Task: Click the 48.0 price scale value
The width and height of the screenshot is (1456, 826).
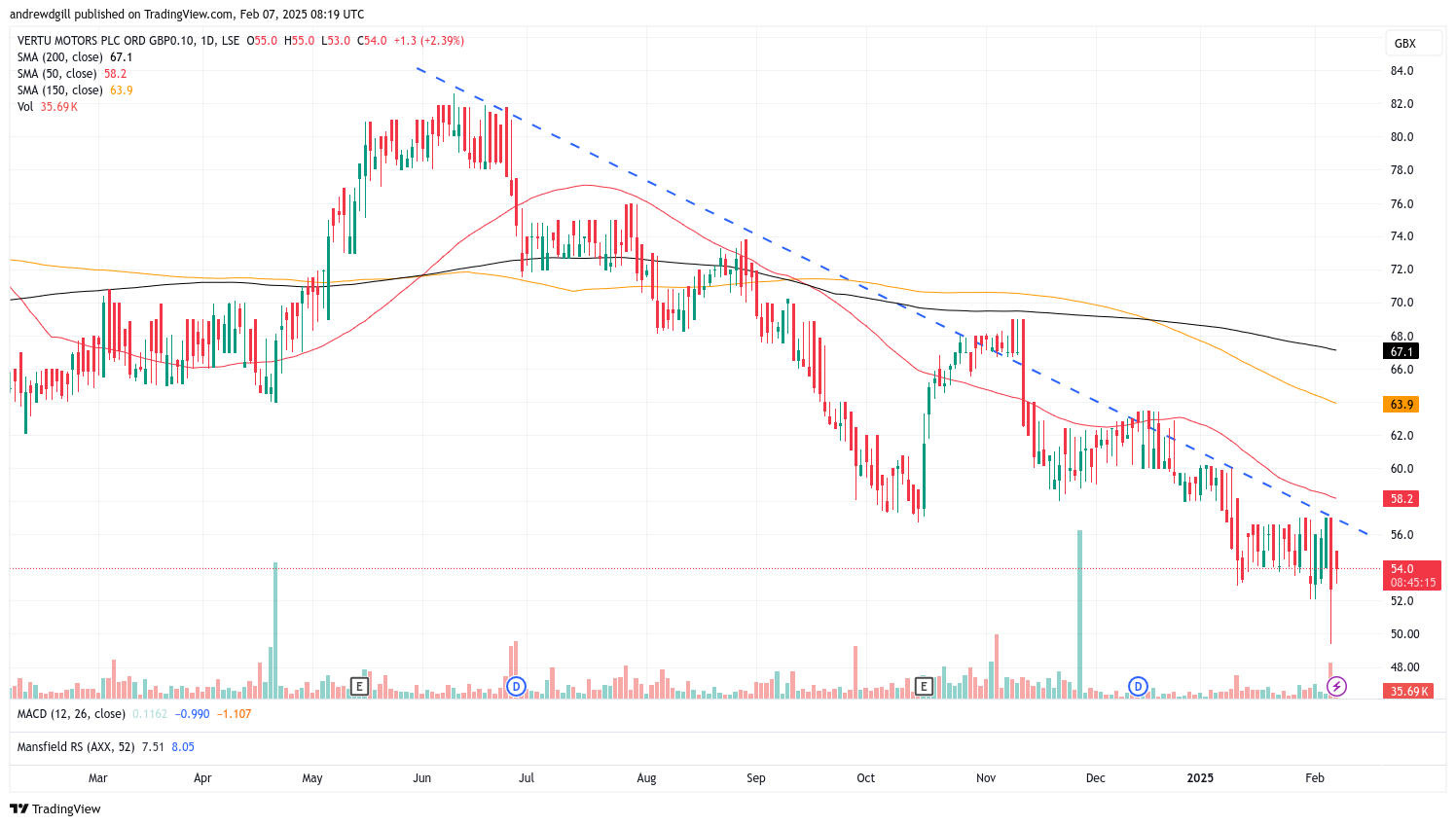Action: pos(1402,667)
